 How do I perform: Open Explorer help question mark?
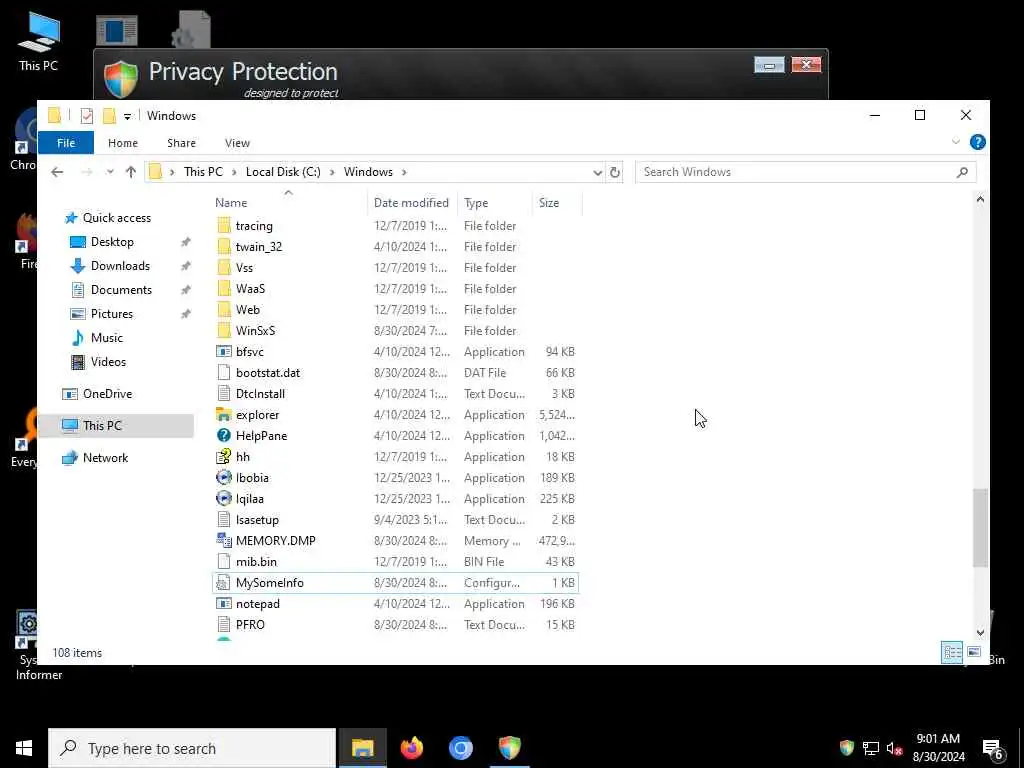[x=977, y=142]
